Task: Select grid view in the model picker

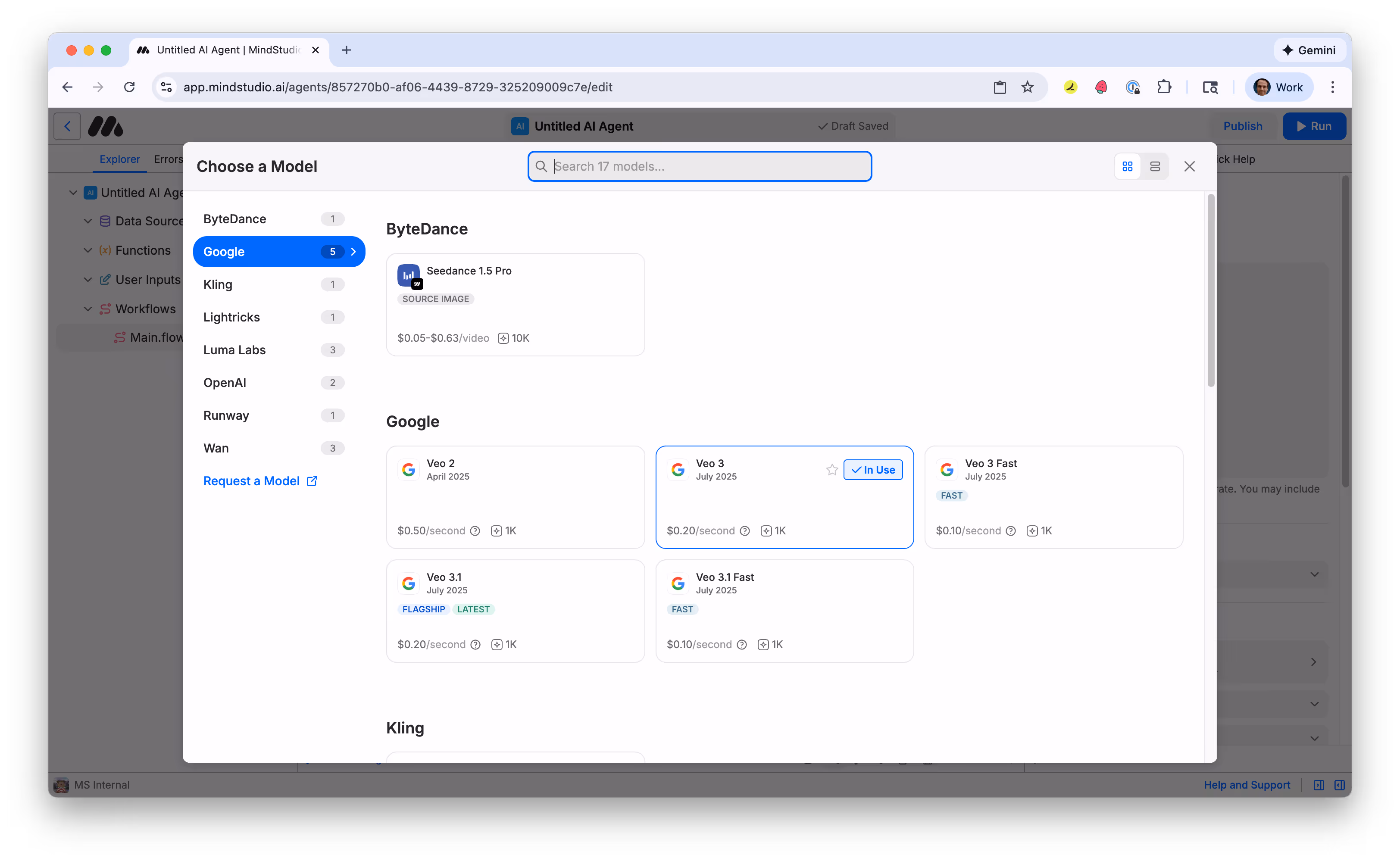Action: [x=1127, y=166]
